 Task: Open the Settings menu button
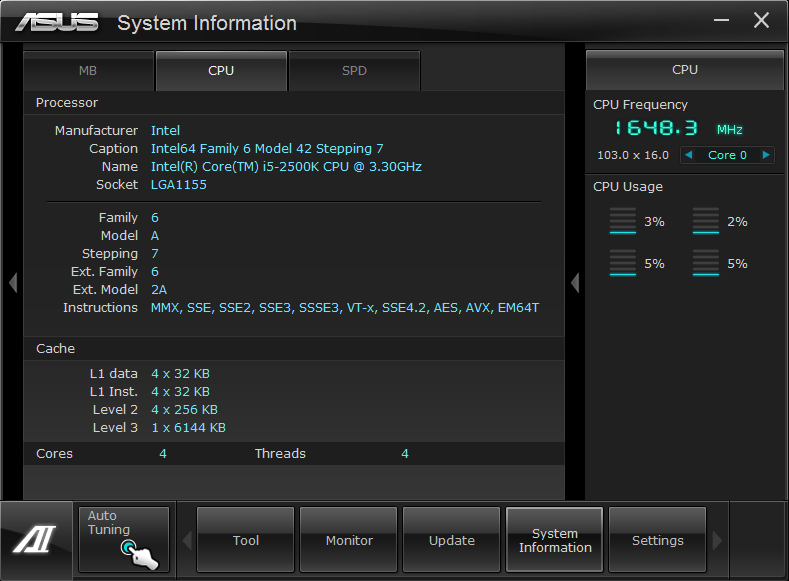657,540
